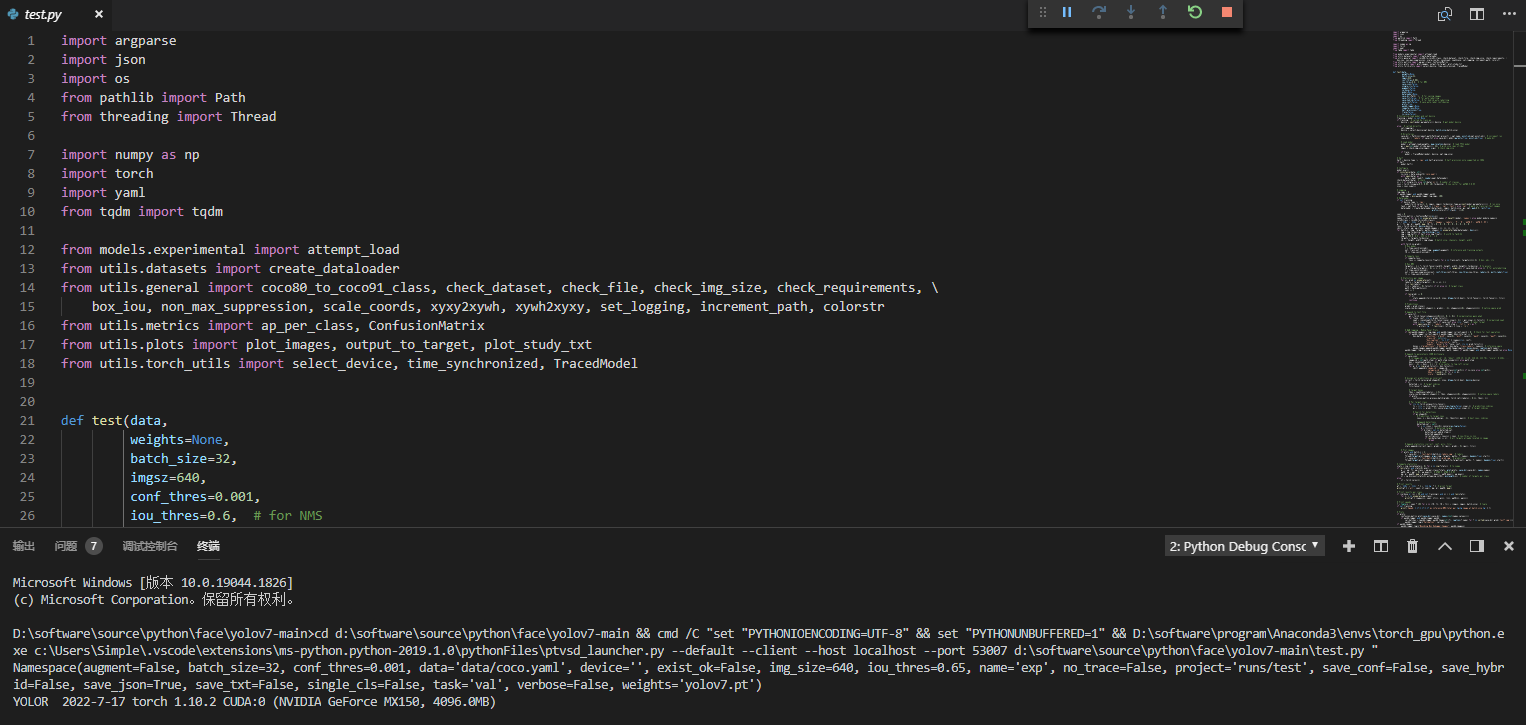Step over in debug toolbar
1526x725 pixels.
point(1099,13)
